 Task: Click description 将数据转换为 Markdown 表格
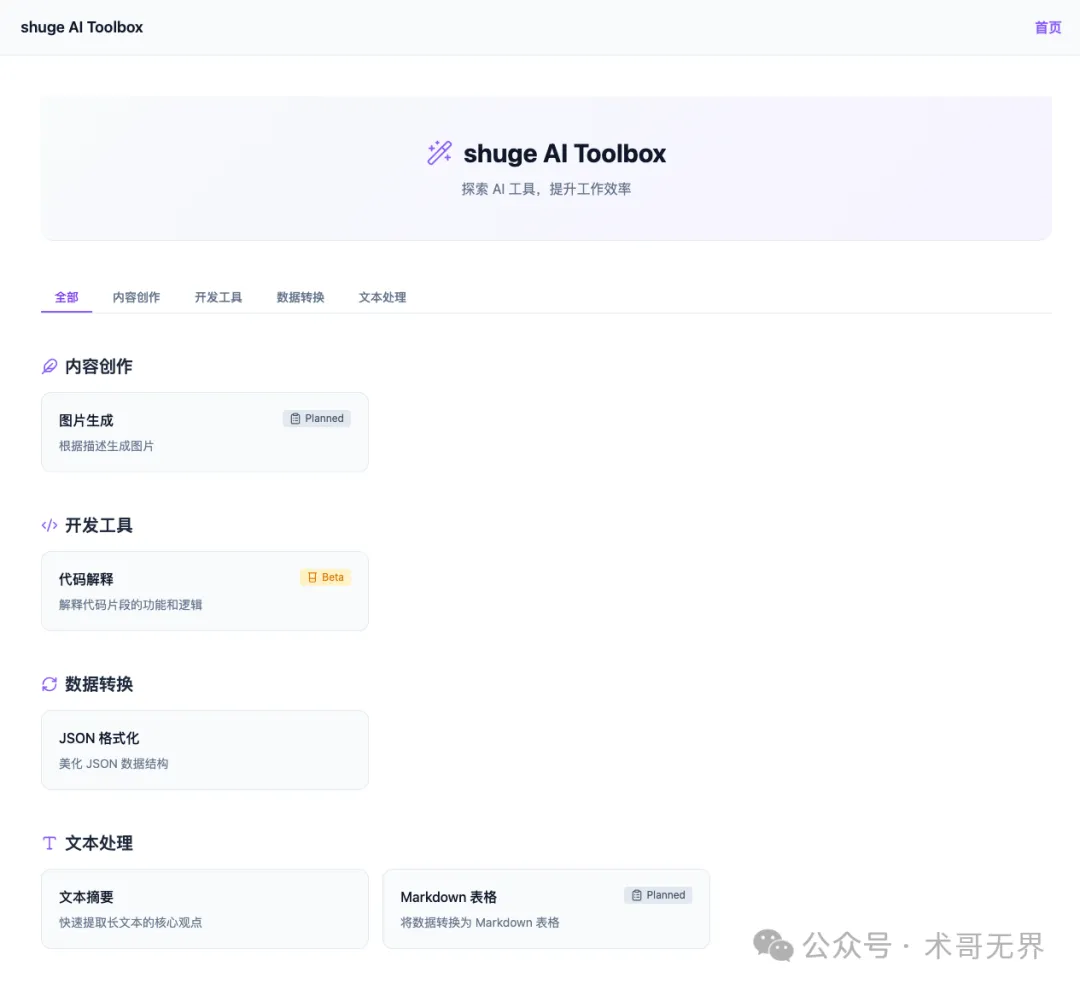[x=479, y=922]
